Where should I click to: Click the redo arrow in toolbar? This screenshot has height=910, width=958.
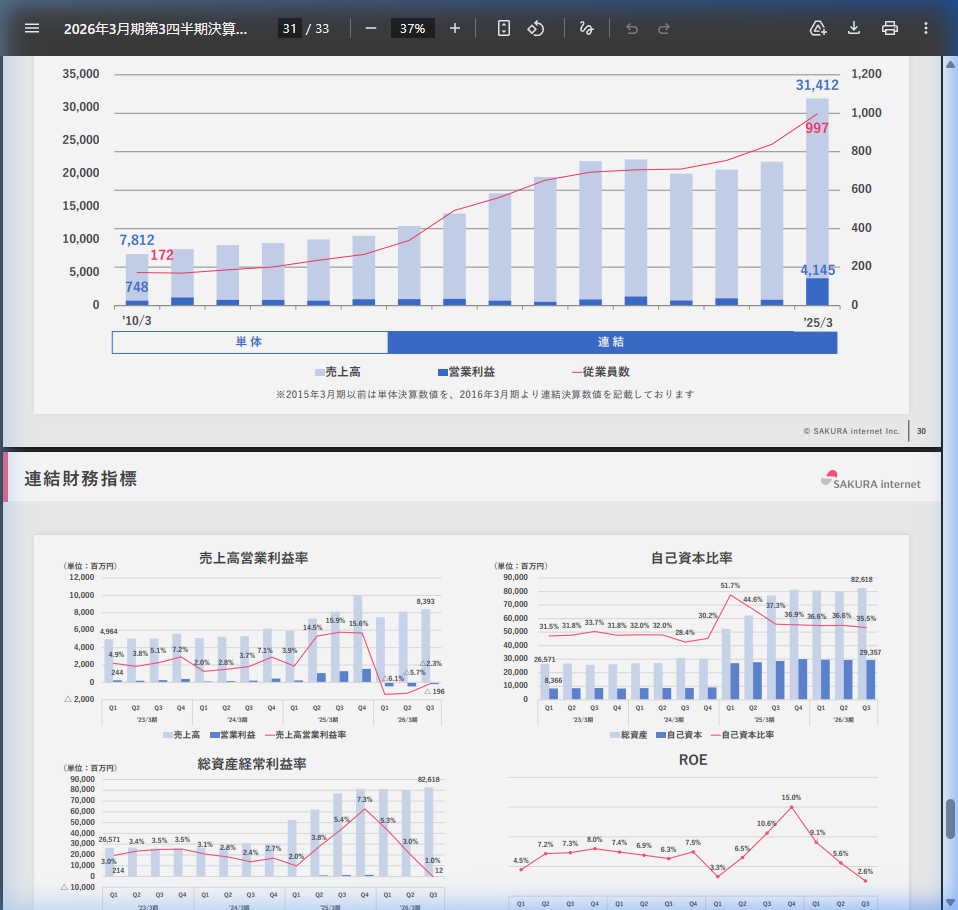tap(664, 28)
